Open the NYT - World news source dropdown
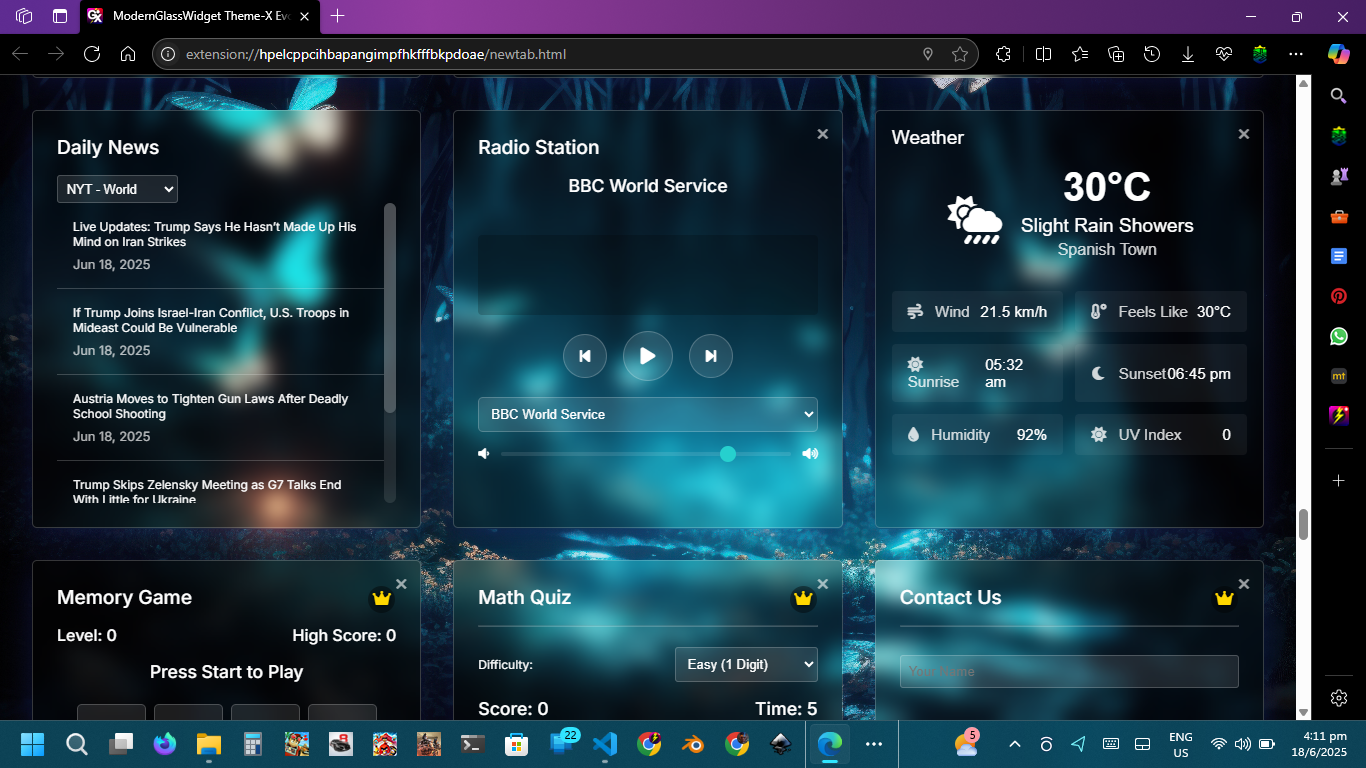Screen dimensions: 1366x768 pos(117,189)
